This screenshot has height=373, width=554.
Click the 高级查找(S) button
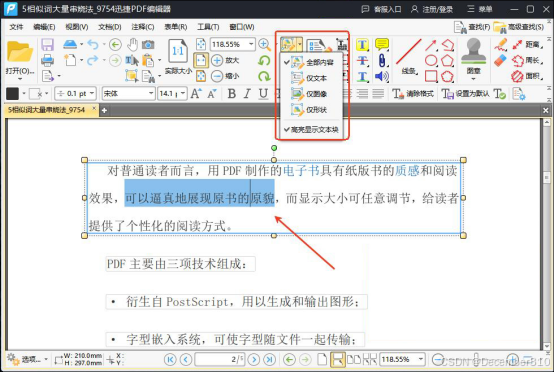[518, 27]
